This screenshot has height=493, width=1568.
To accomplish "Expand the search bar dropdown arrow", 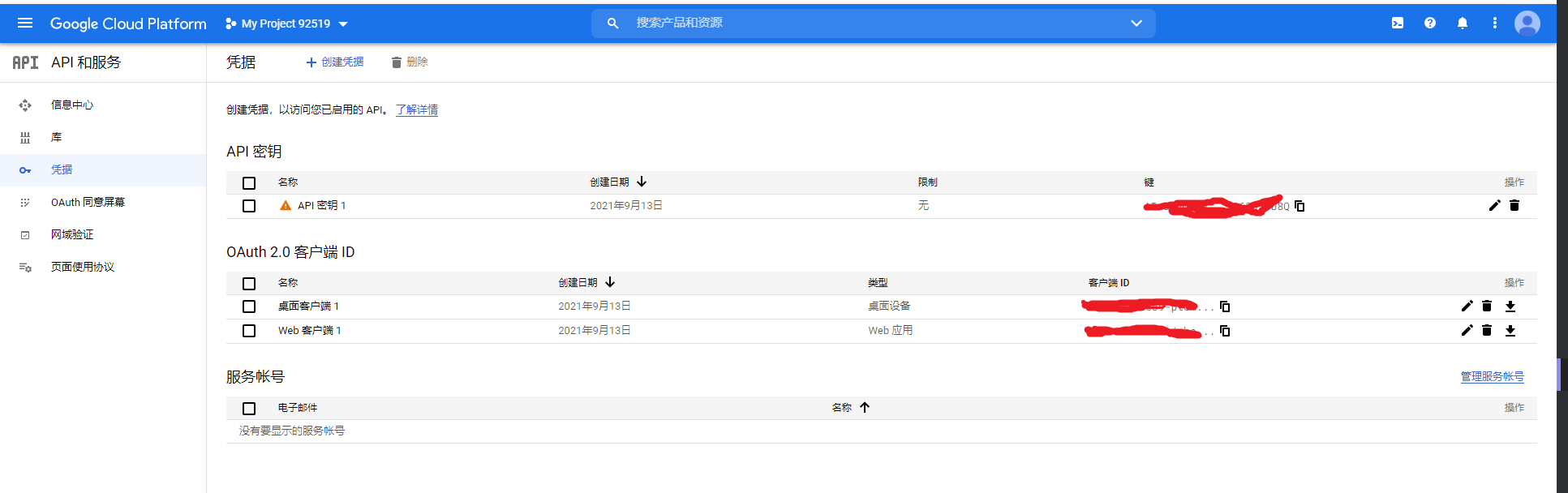I will (x=1136, y=24).
